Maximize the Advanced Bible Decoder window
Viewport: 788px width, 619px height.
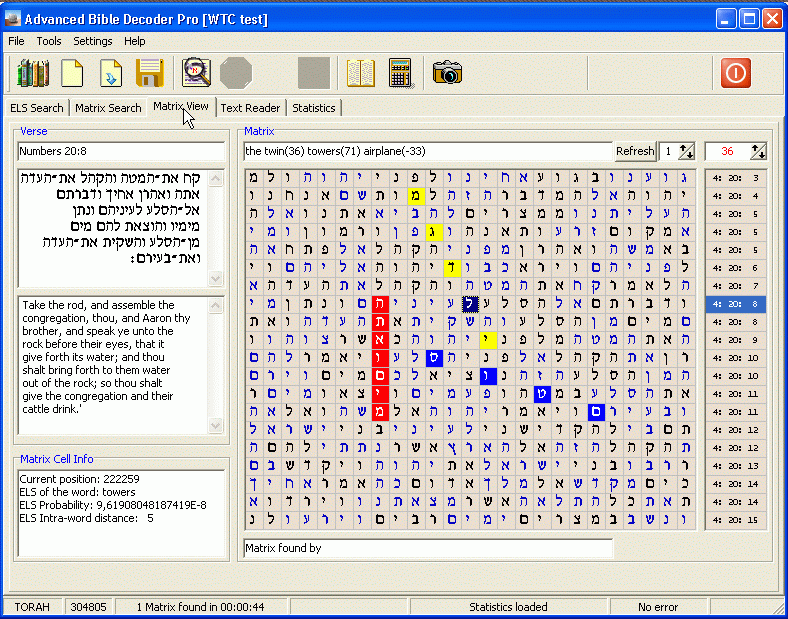(749, 19)
